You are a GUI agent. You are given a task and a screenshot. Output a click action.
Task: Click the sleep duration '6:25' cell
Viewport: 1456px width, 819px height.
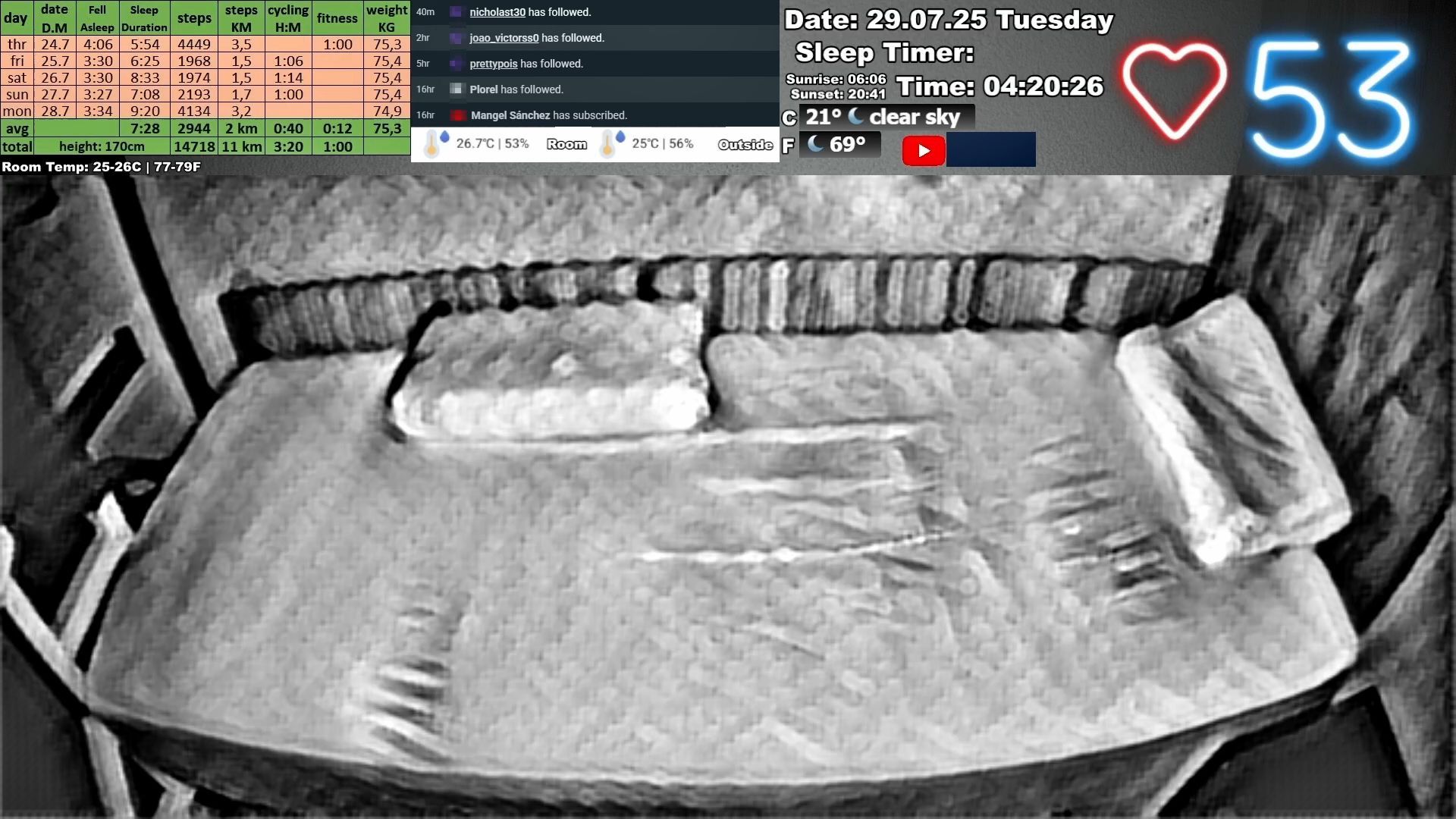[144, 61]
